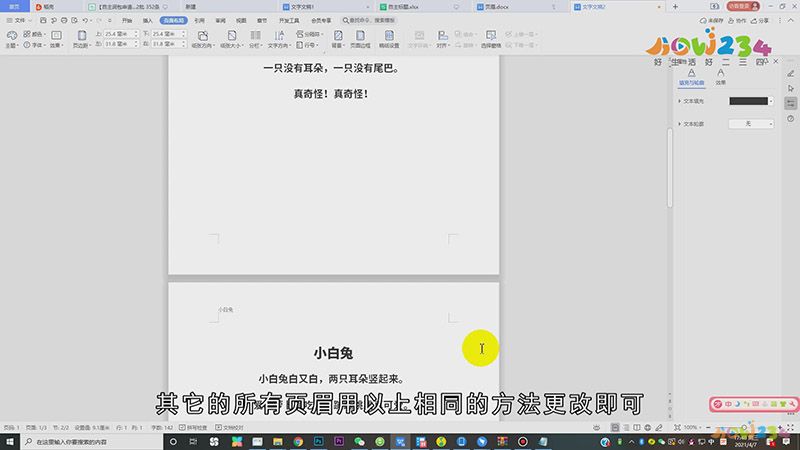800x450 pixels.
Task: Open the 文本轮廓 无 dropdown
Action: [x=751, y=124]
